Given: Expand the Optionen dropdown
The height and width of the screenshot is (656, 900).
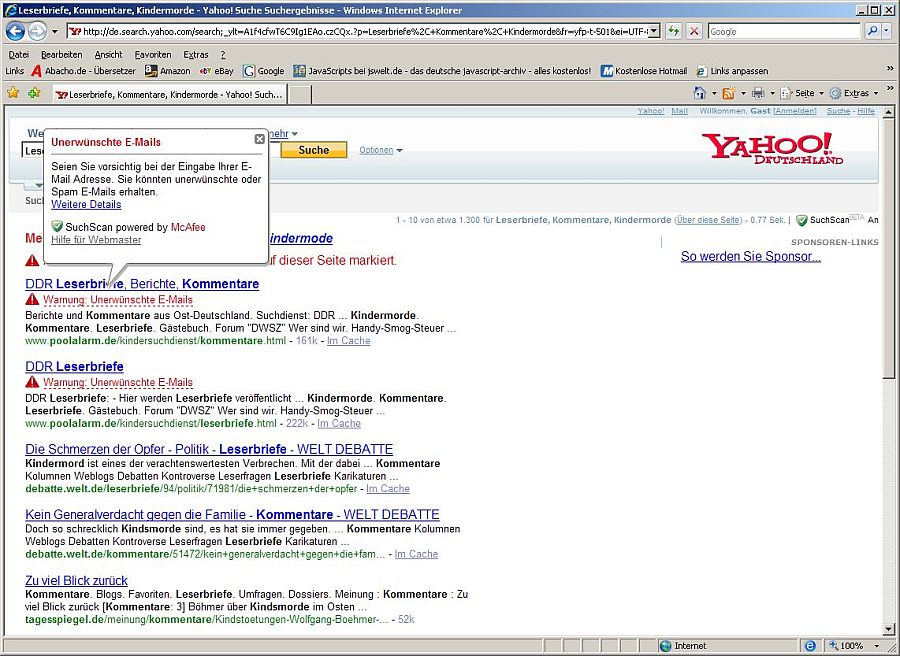Looking at the screenshot, I should tap(381, 150).
